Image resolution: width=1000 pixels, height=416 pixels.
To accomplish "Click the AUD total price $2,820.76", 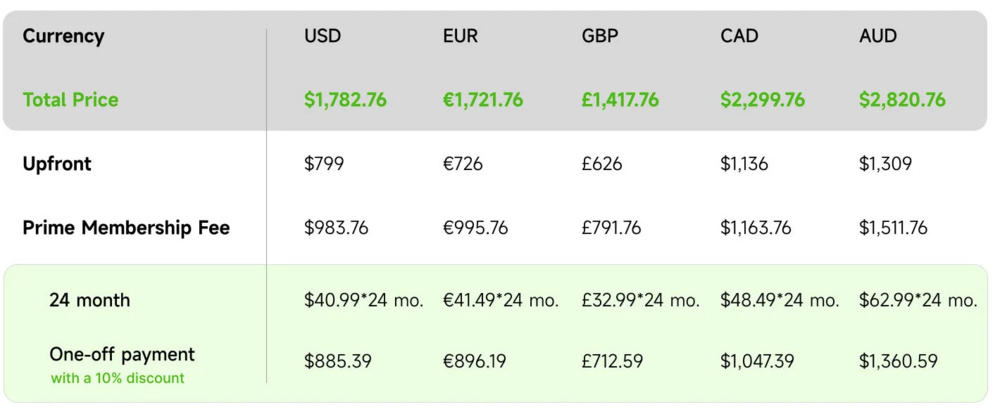I will pyautogui.click(x=902, y=100).
